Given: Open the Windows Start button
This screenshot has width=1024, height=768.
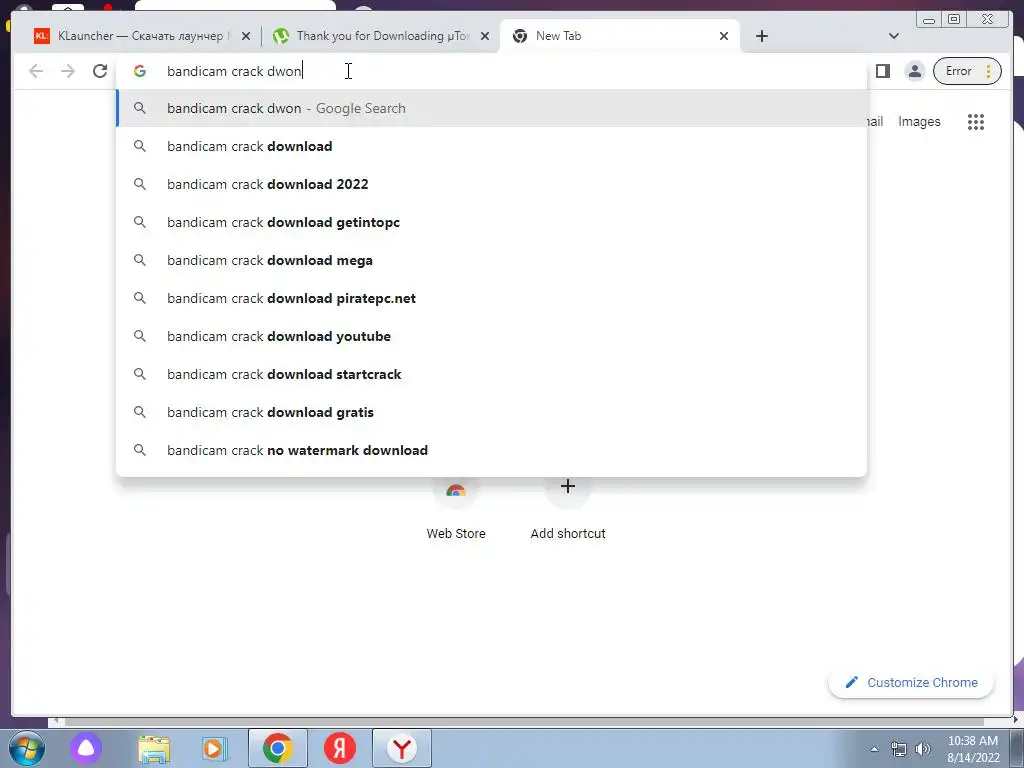Looking at the screenshot, I should tap(27, 748).
